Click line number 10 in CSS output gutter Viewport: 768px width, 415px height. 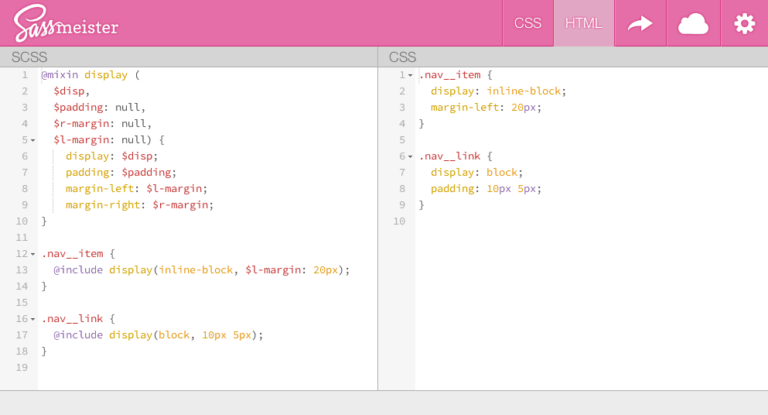399,221
